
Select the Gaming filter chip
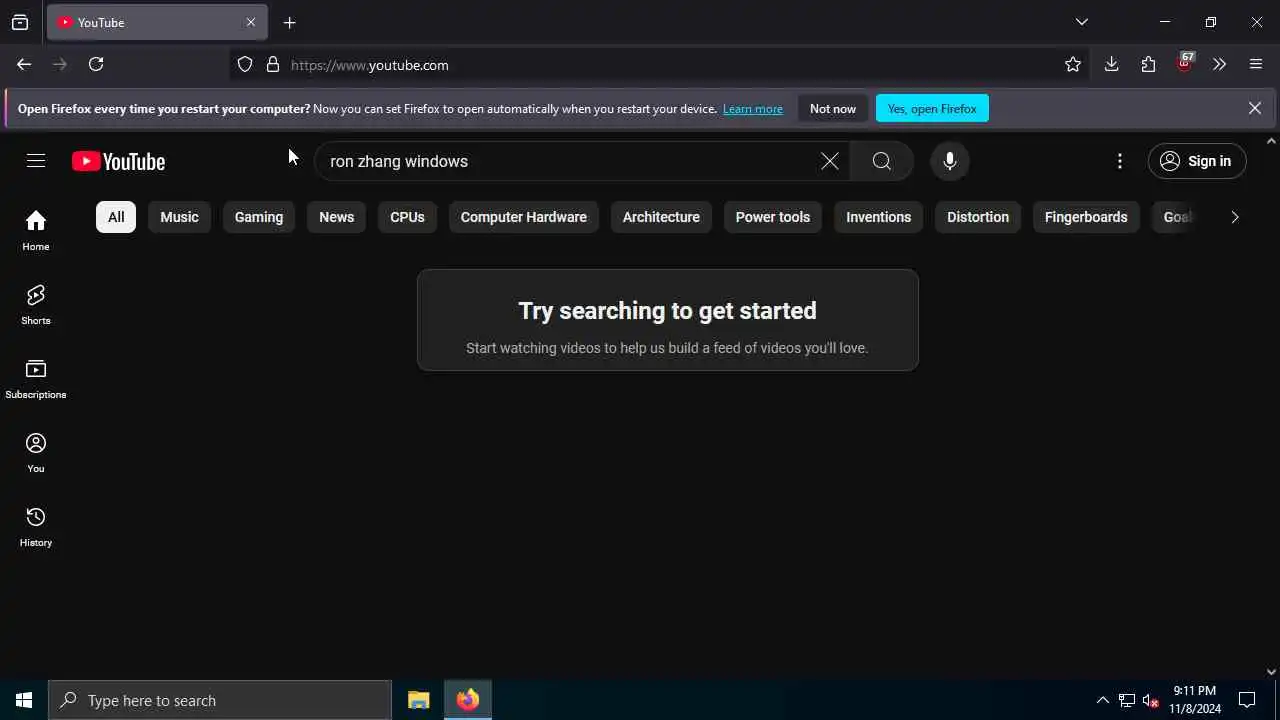[259, 217]
